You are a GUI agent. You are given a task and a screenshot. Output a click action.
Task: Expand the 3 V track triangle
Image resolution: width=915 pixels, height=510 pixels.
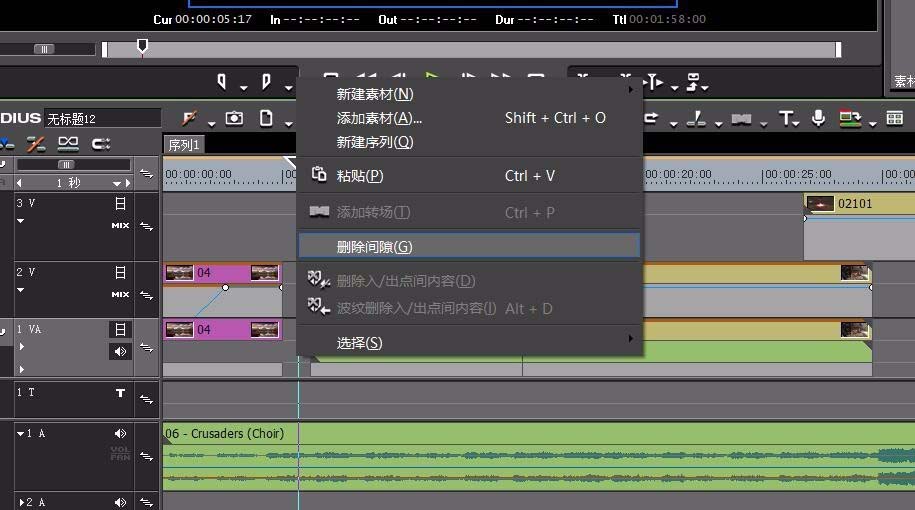[x=20, y=221]
